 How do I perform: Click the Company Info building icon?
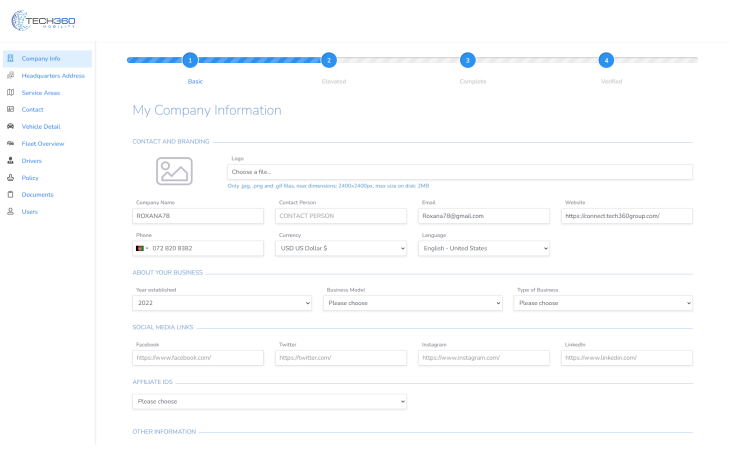[10, 58]
